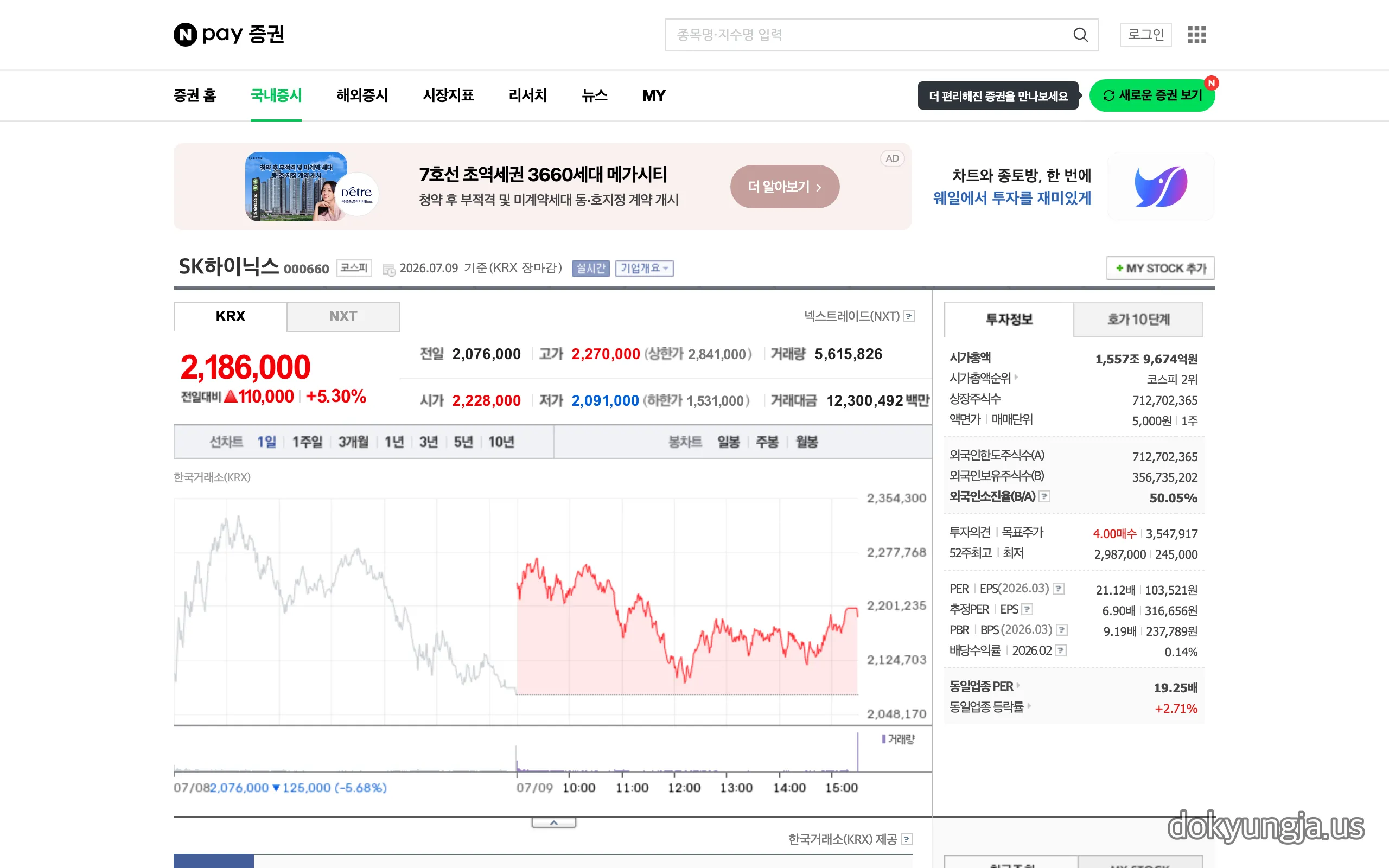Open the 기업개요 dropdown

[644, 269]
